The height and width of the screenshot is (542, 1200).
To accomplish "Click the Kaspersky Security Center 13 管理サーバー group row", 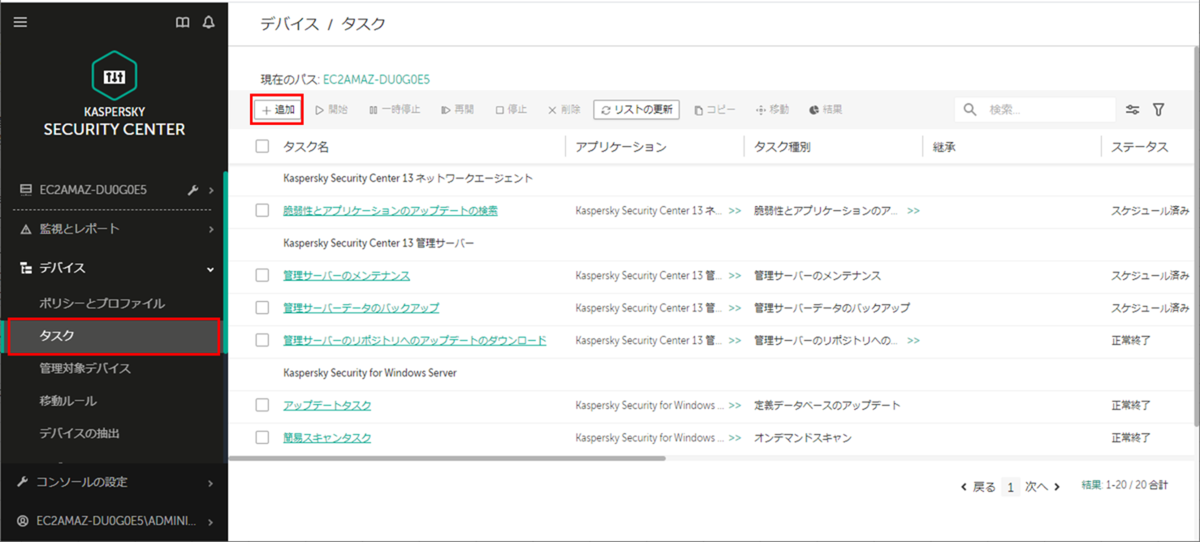I will [378, 243].
